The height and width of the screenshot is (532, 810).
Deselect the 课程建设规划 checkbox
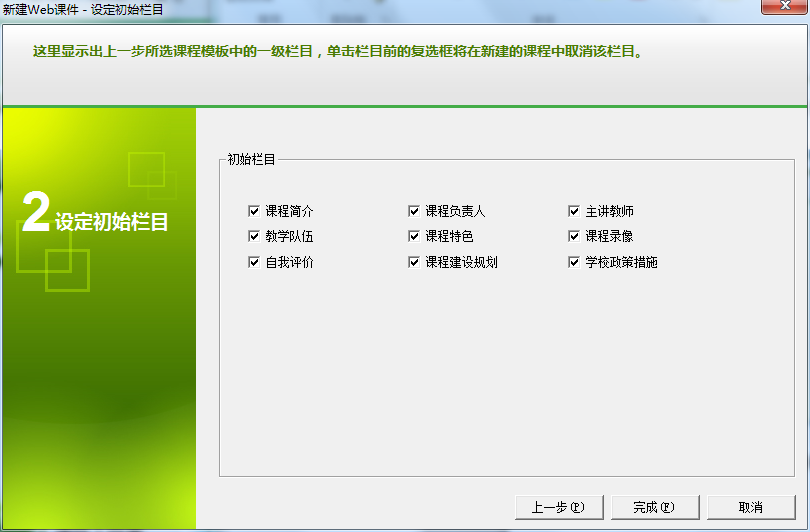[x=414, y=262]
